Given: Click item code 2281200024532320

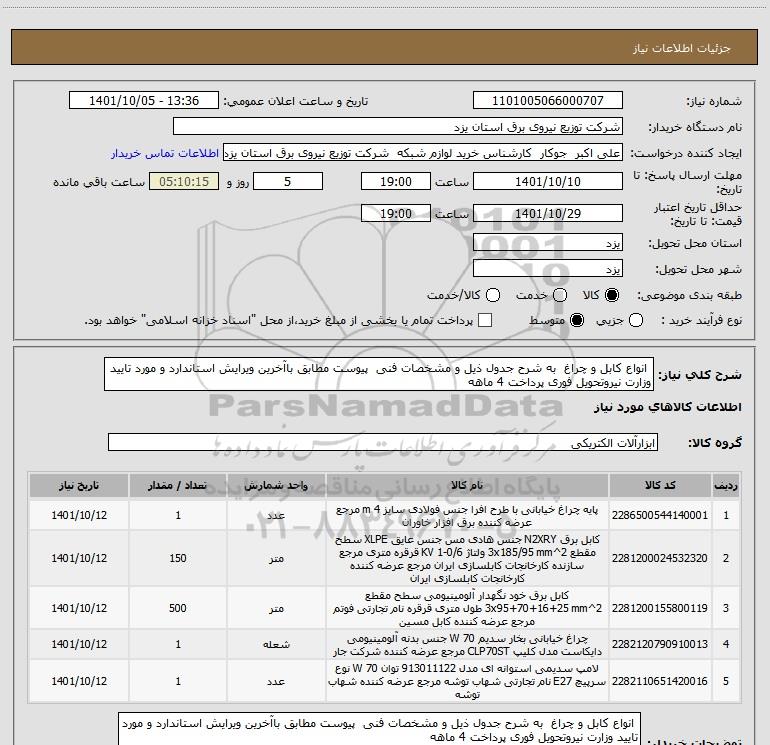Looking at the screenshot, I should coord(660,558).
